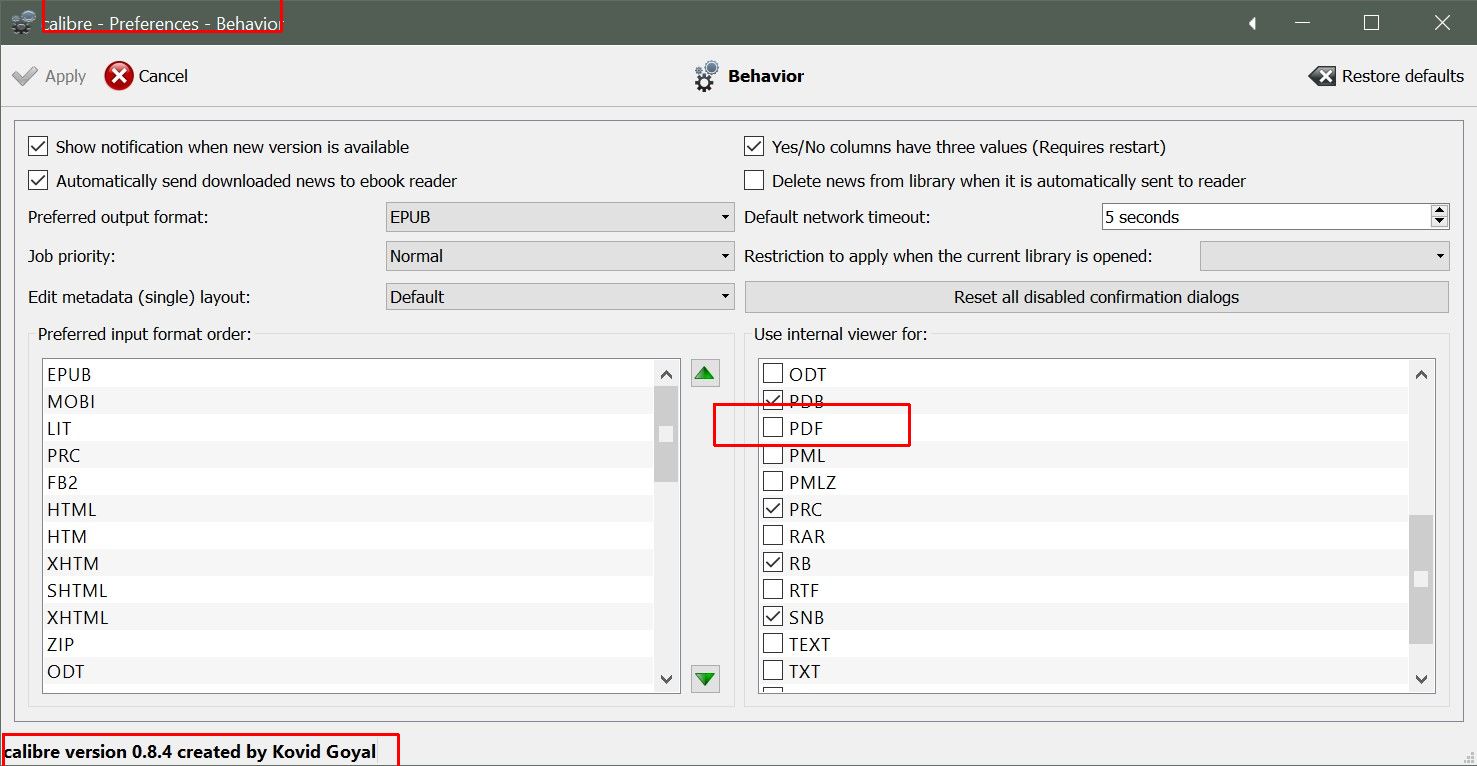
Task: Check RAR in internal viewer list
Action: coord(773,536)
